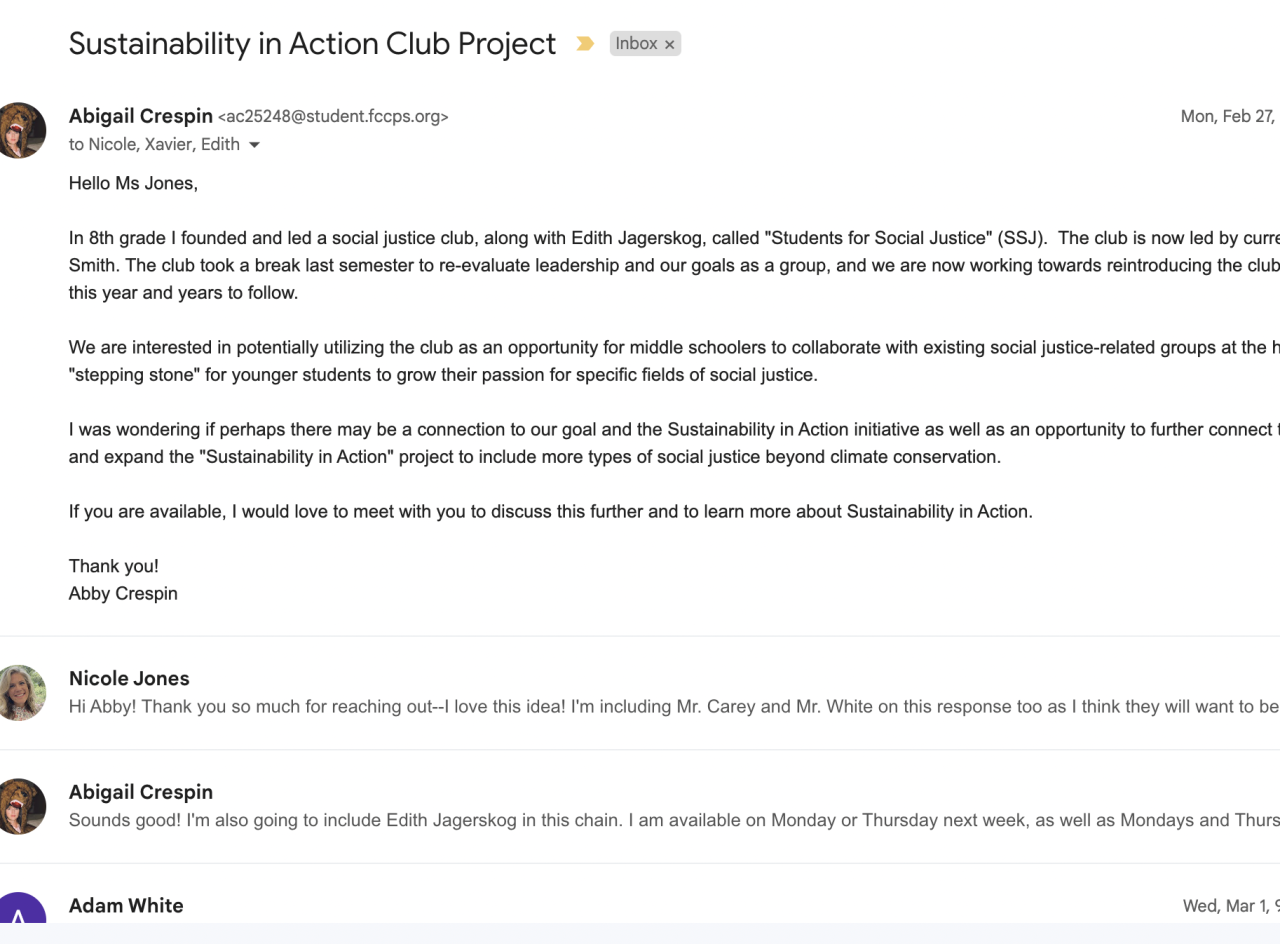The image size is (1280, 944).
Task: Expand recipient details dropdown arrow
Action: [x=254, y=145]
